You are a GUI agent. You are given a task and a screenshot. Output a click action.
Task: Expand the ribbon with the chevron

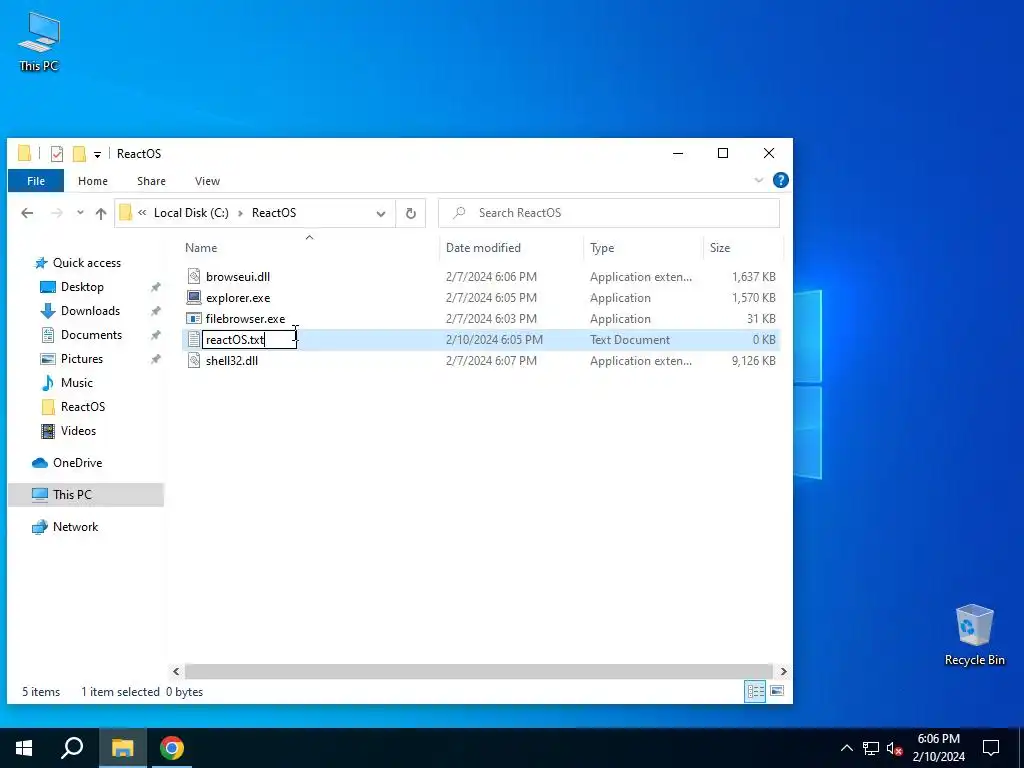pos(758,180)
